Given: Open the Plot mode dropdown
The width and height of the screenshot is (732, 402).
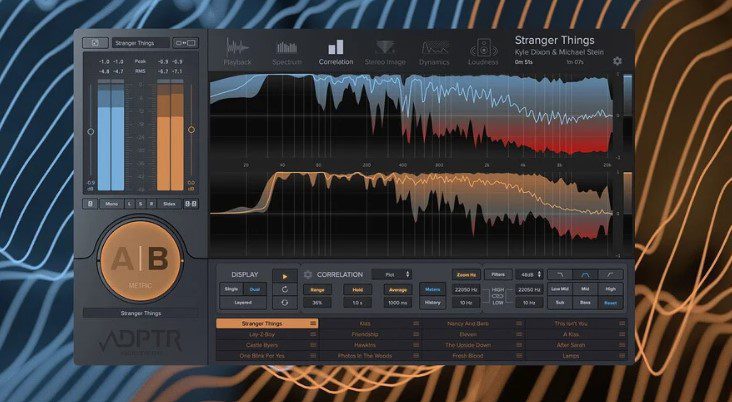Looking at the screenshot, I should 392,275.
